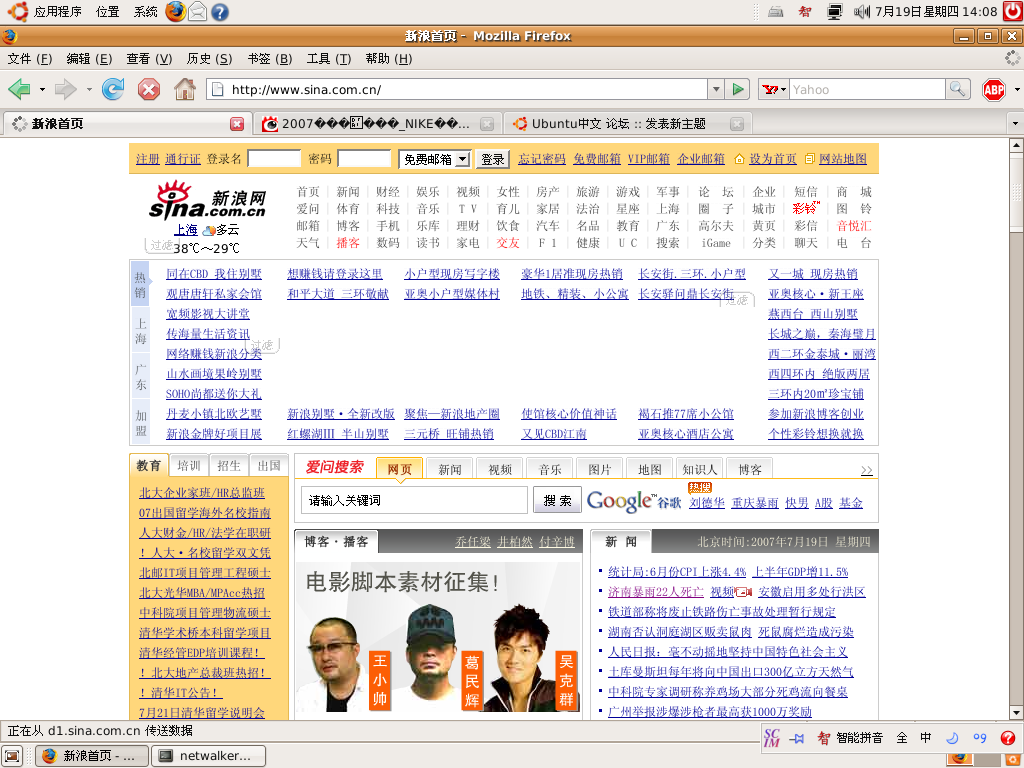This screenshot has height=768, width=1024.
Task: Select the 知识人 search tab
Action: coord(699,469)
